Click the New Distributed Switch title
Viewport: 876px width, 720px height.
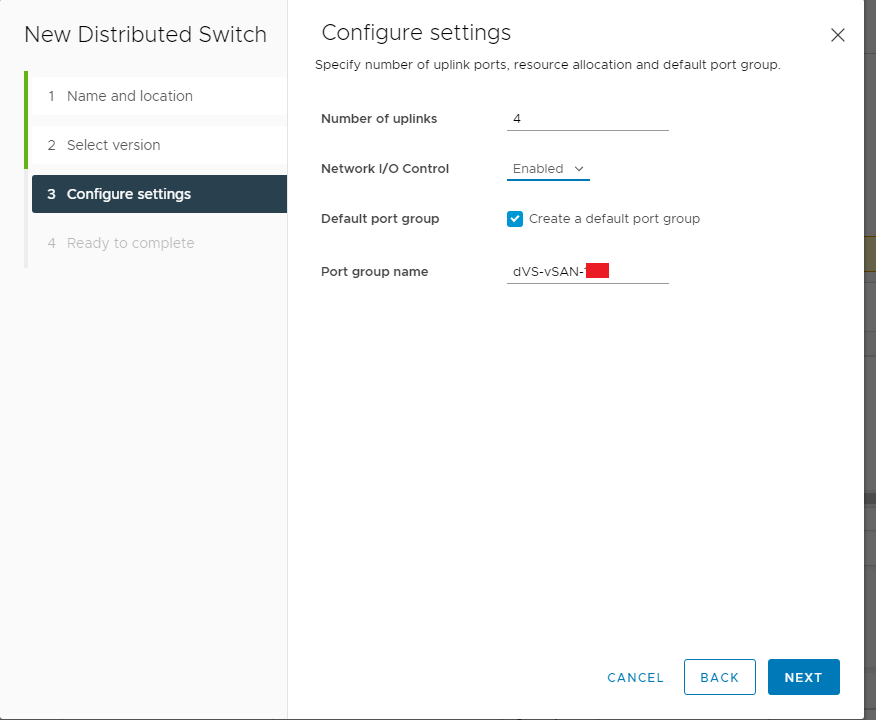[145, 35]
